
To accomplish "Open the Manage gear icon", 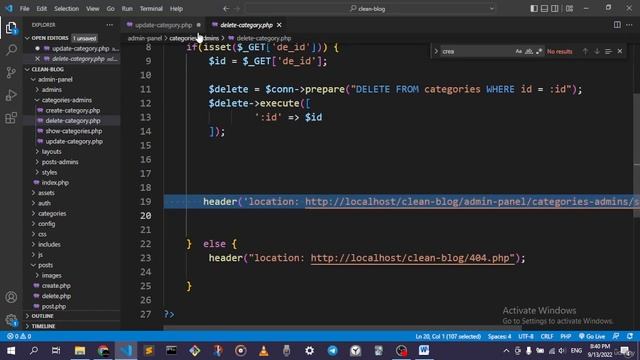I will click(x=11, y=320).
